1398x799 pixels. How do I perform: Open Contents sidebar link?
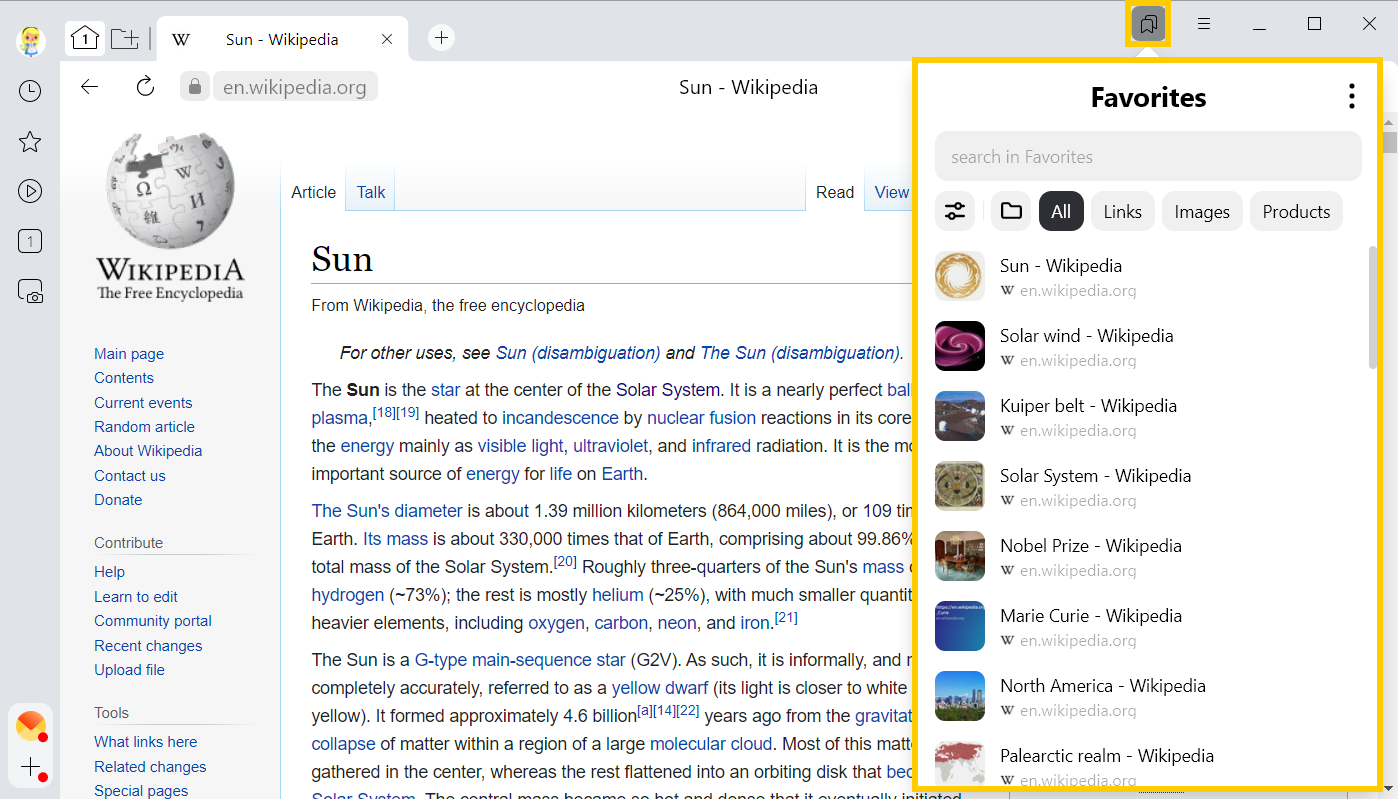124,377
